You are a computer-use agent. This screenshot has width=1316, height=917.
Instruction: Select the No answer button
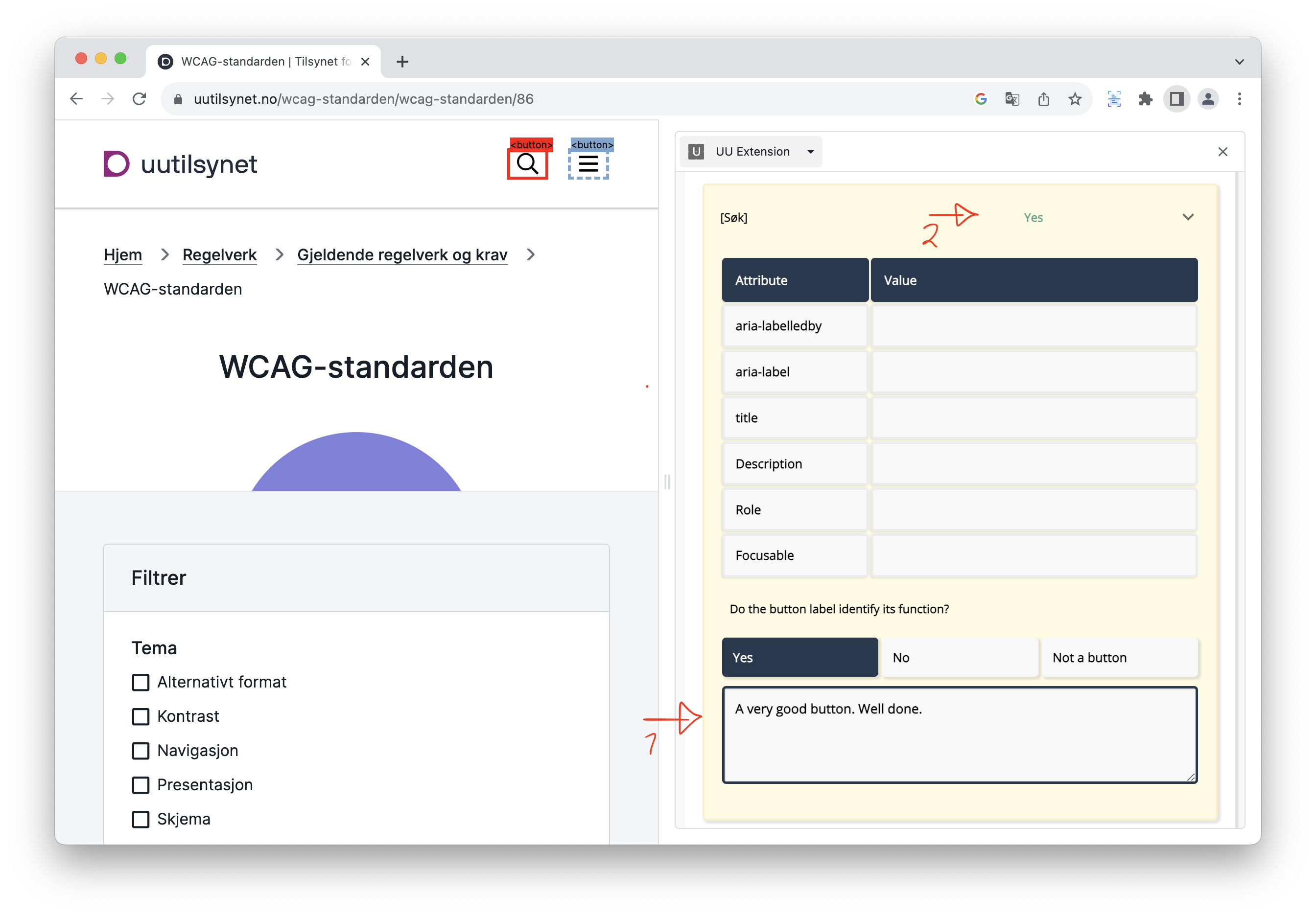(960, 658)
